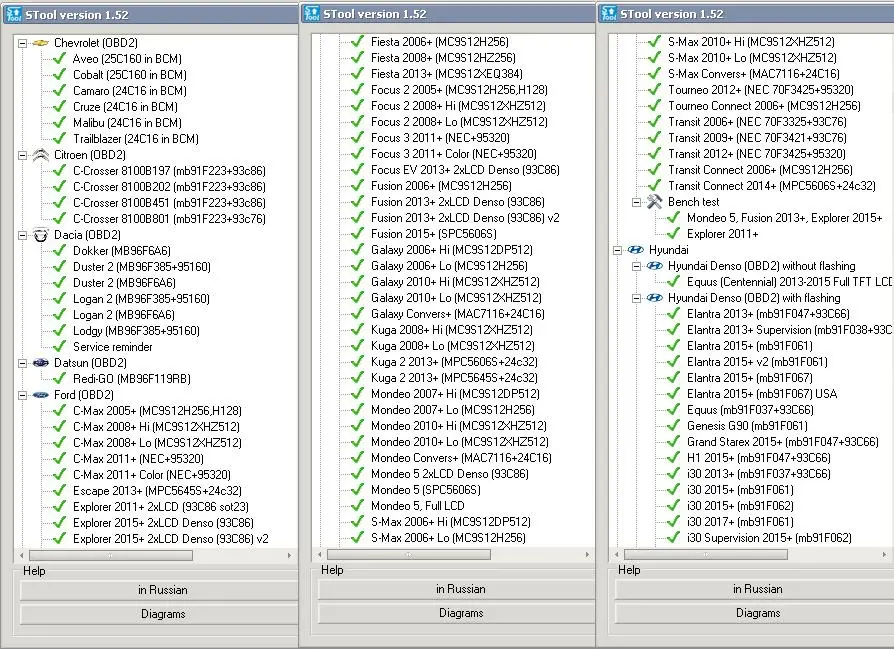Click 'in Russian' button in right window

pyautogui.click(x=754, y=589)
